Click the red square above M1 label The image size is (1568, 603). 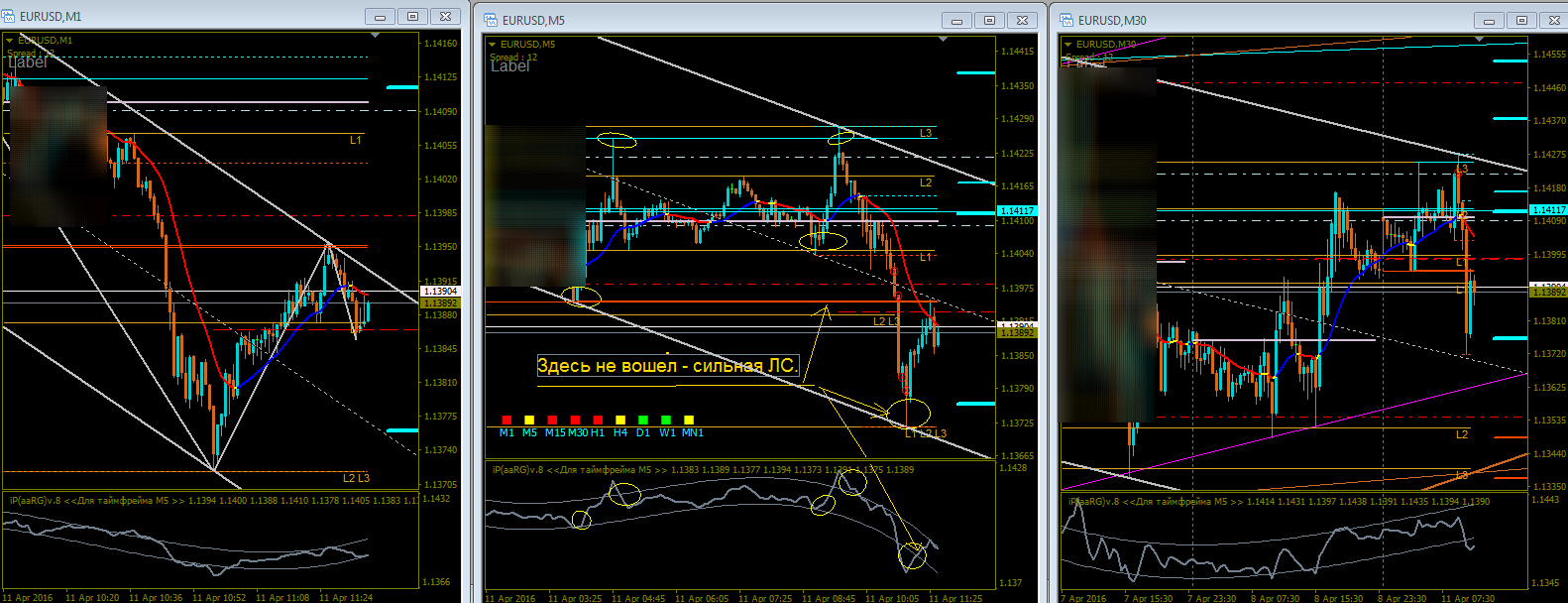pyautogui.click(x=506, y=421)
